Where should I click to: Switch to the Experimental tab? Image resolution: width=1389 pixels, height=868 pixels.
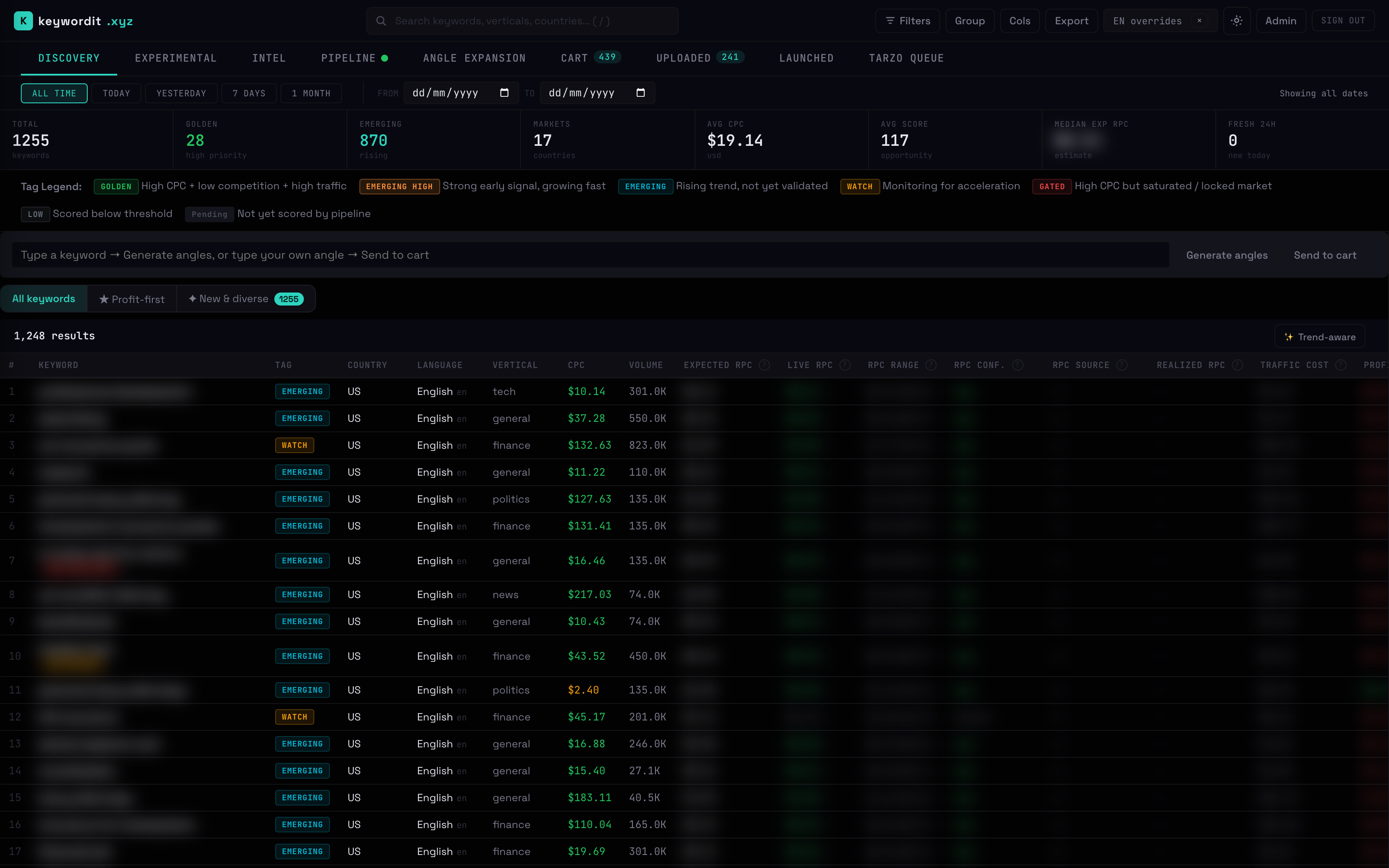tap(176, 58)
